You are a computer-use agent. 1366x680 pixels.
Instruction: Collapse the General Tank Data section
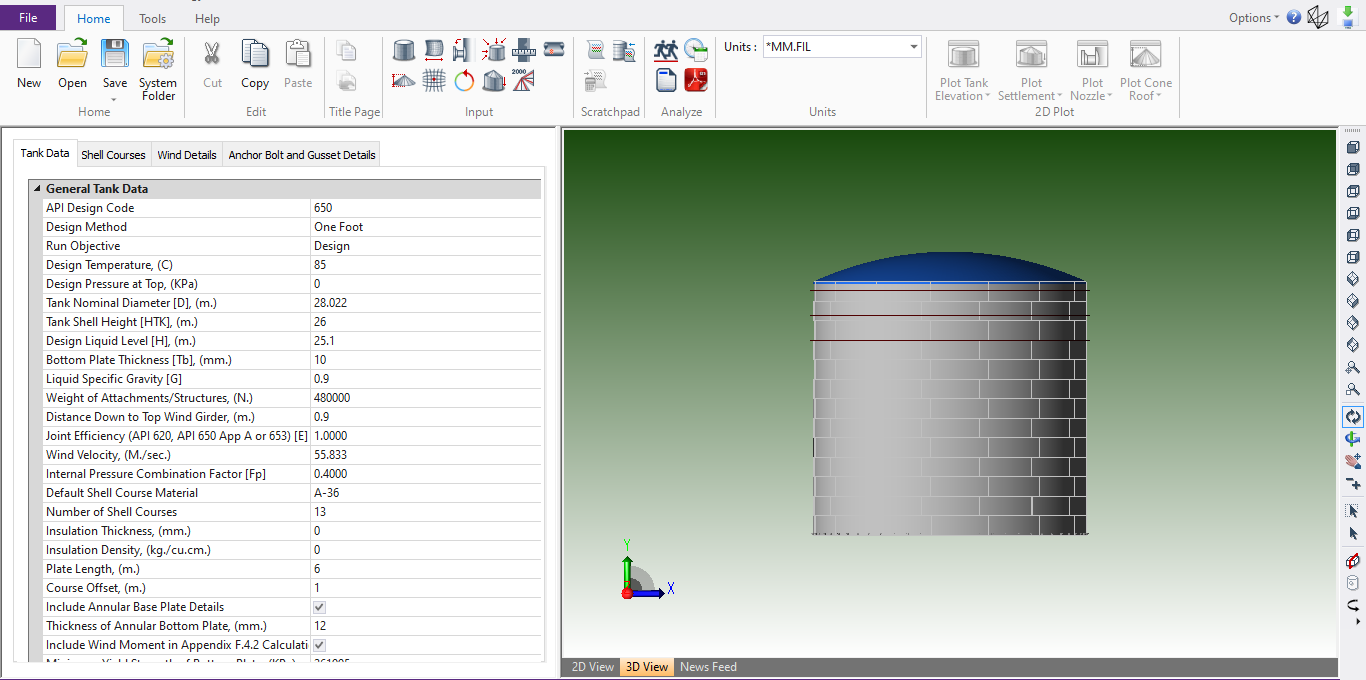(x=38, y=189)
